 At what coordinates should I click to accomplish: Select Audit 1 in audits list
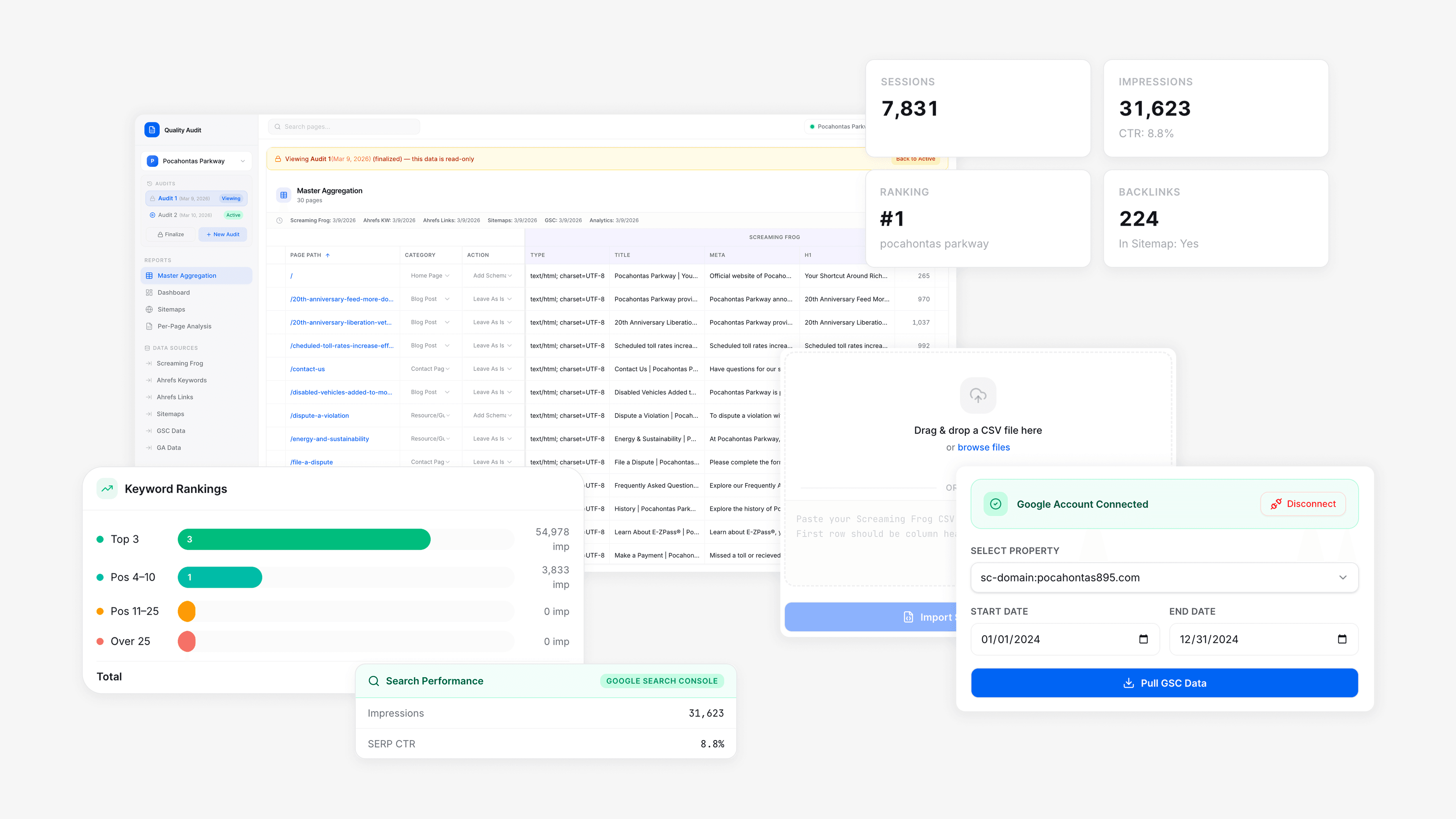196,198
